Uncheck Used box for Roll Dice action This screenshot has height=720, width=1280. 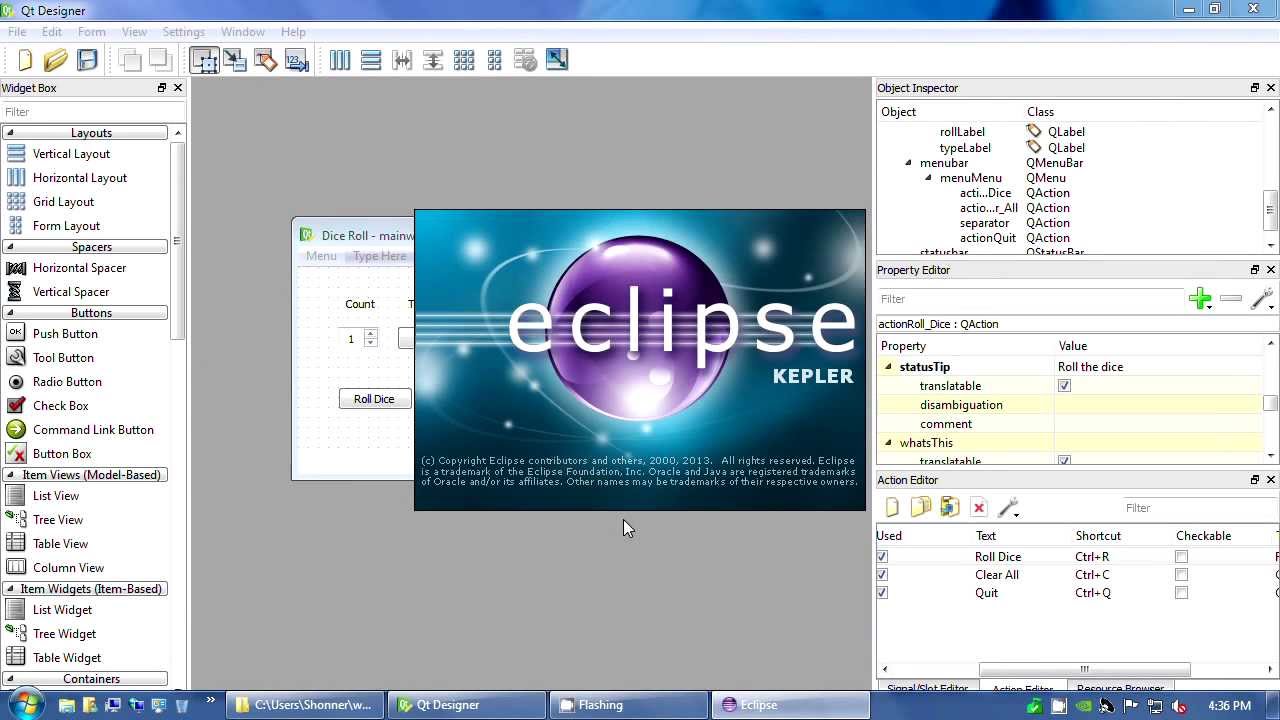882,557
